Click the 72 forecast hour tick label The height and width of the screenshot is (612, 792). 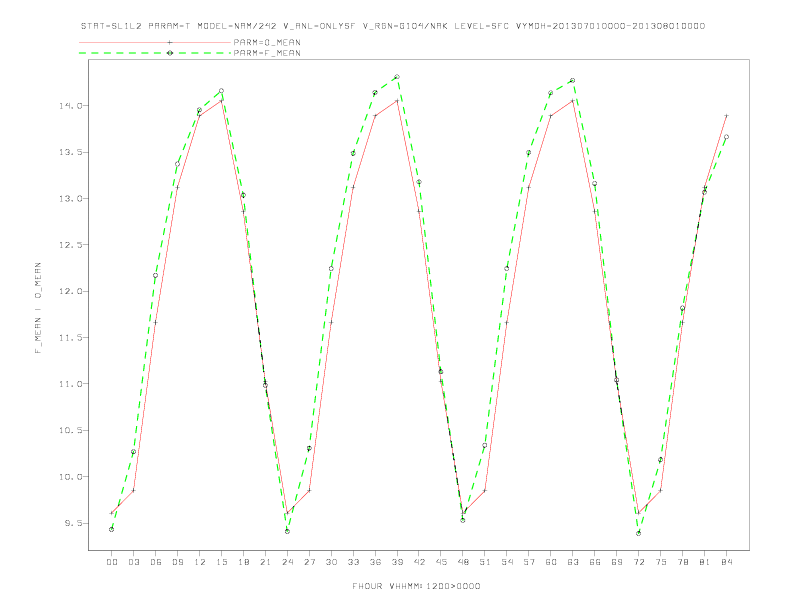click(639, 562)
